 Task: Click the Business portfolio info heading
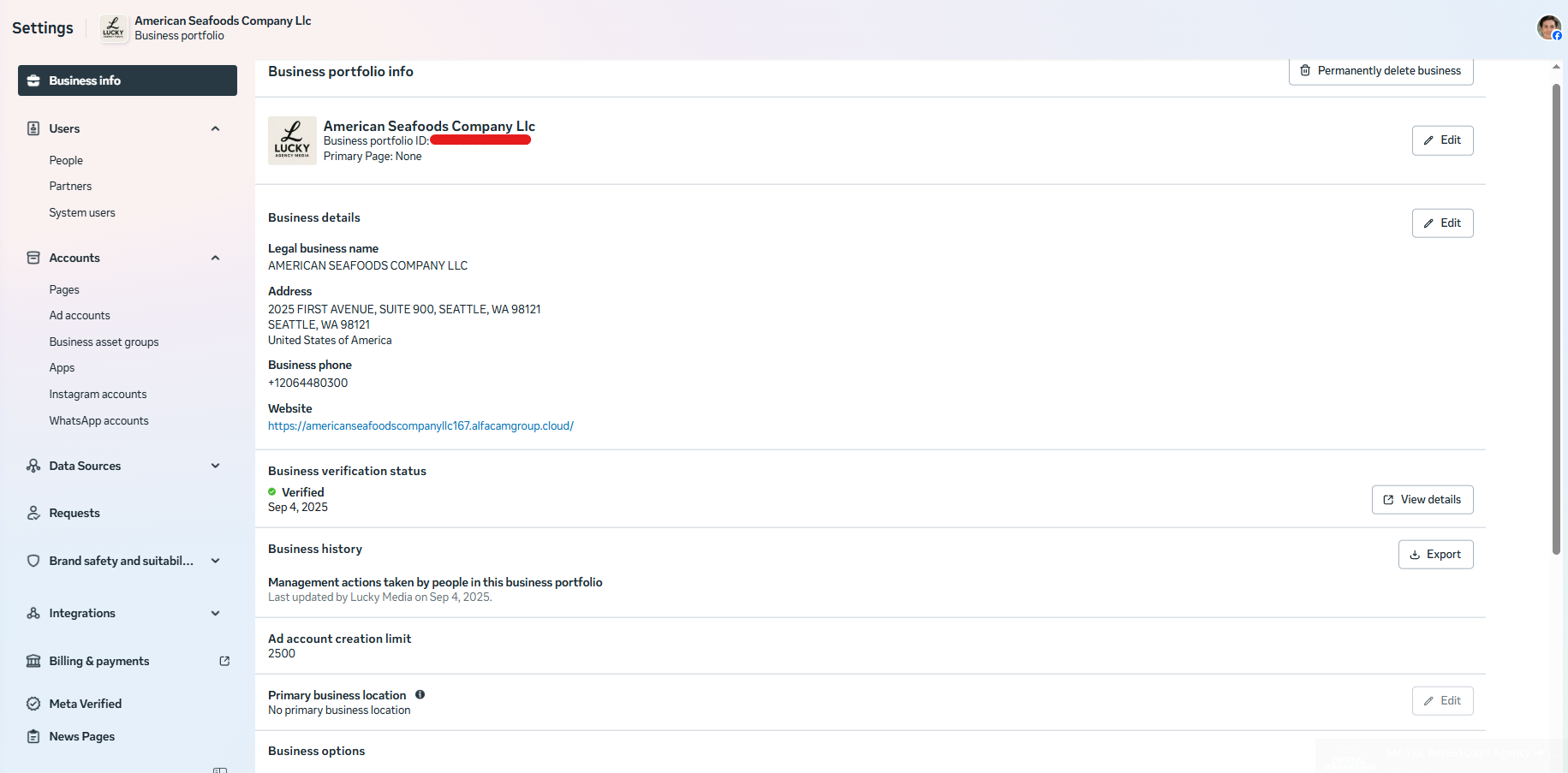tap(341, 72)
